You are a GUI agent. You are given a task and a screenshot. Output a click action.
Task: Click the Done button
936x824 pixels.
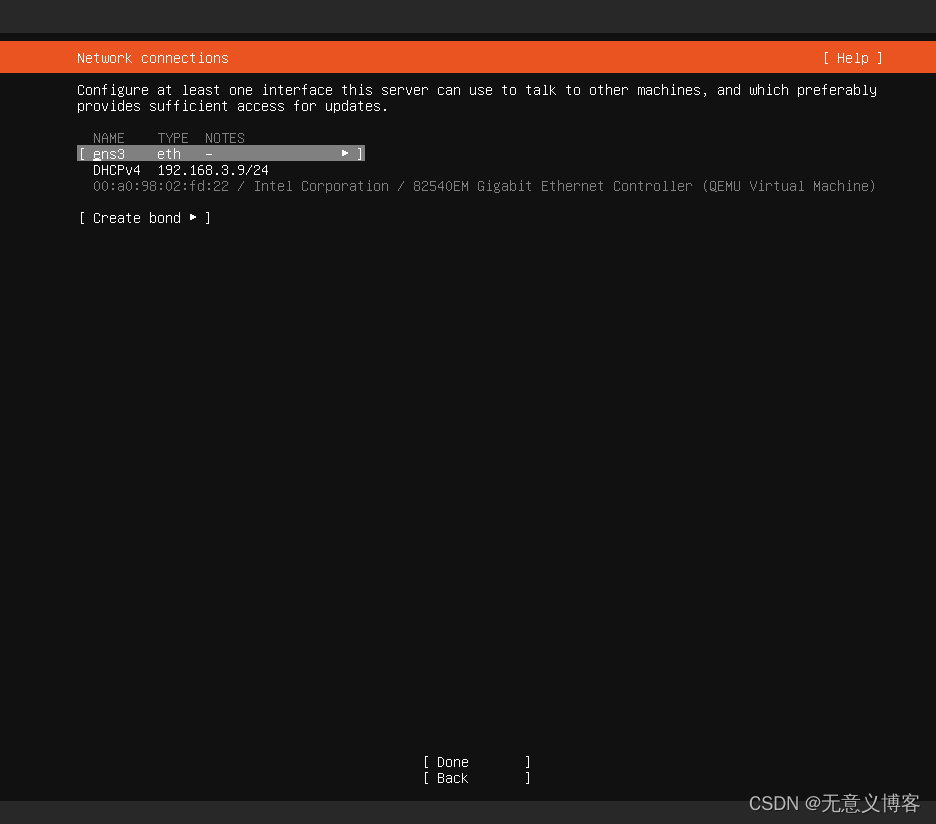tap(451, 761)
